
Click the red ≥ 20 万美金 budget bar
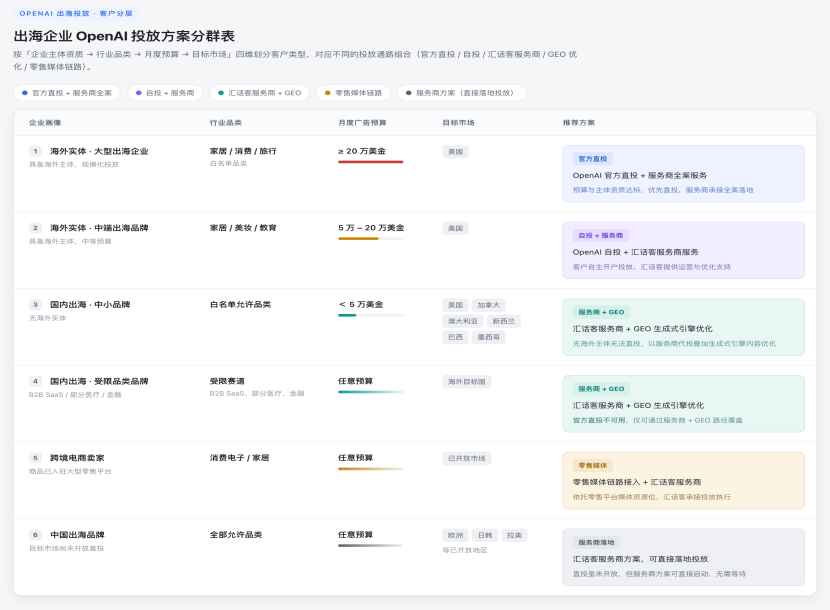[x=371, y=162]
